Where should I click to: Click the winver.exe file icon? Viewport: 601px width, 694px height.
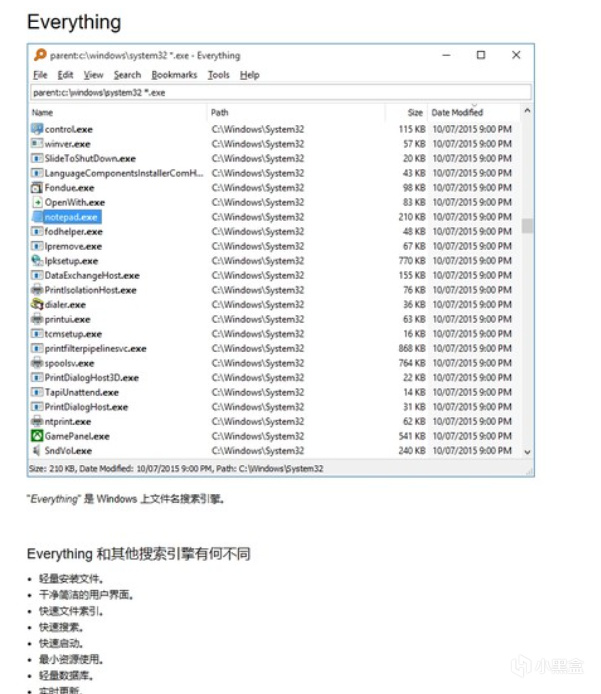(37, 144)
